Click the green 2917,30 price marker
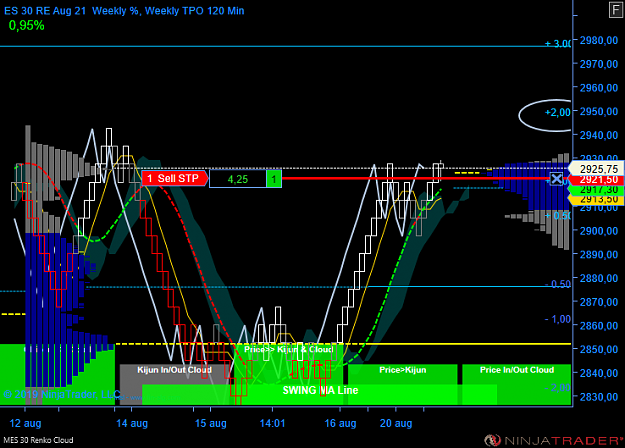 tap(596, 190)
